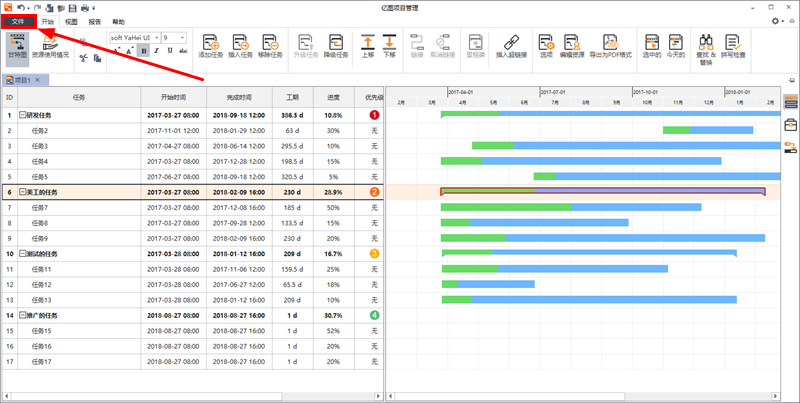Select the 甘特图 (Gantt Chart) view button
The image size is (800, 403).
click(16, 47)
